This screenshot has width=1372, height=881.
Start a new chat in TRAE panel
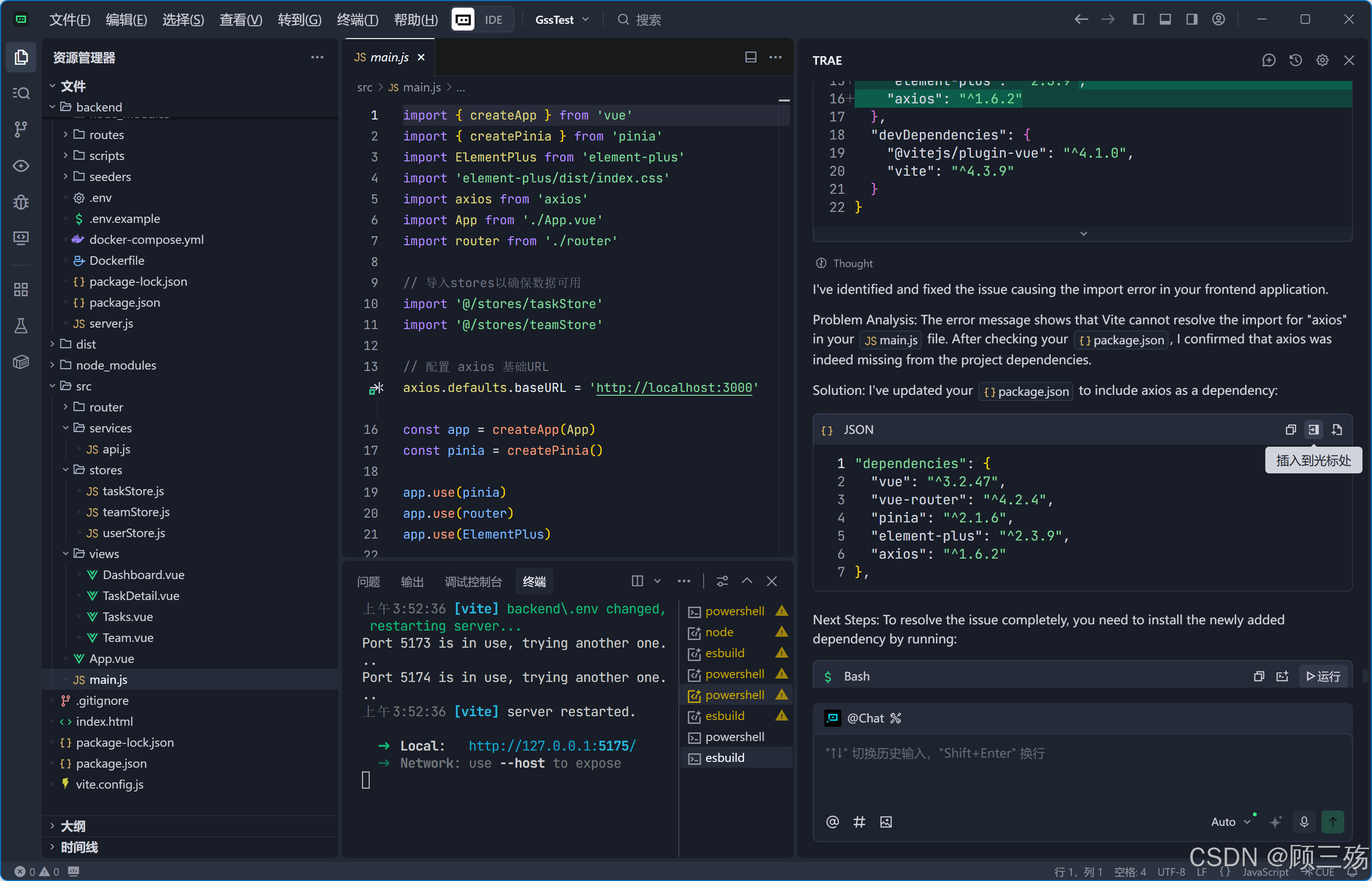pyautogui.click(x=1269, y=60)
